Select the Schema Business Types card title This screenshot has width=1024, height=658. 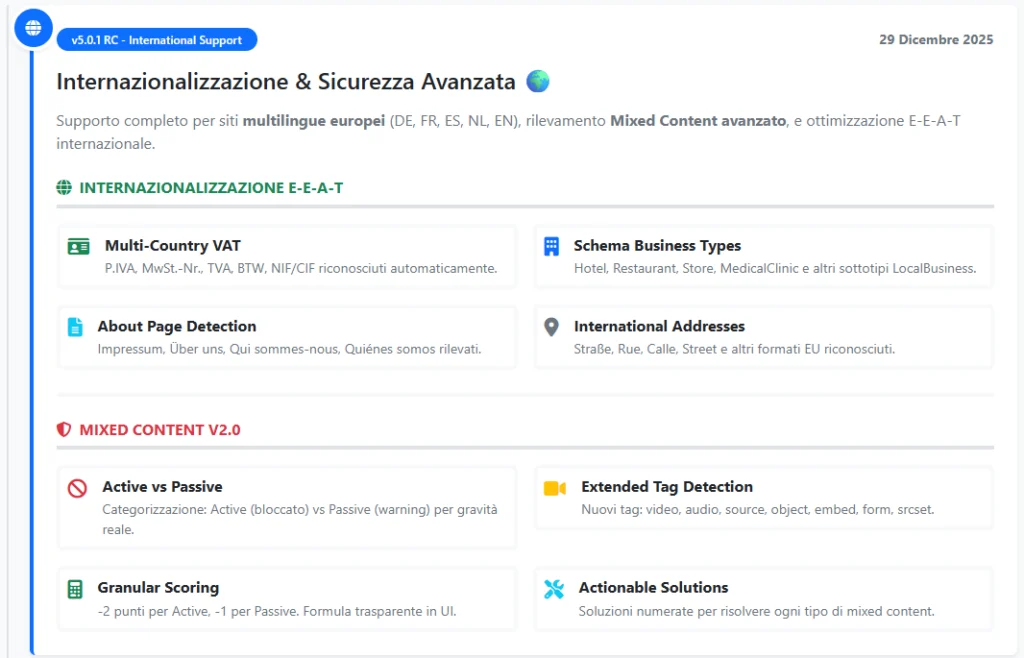(657, 246)
